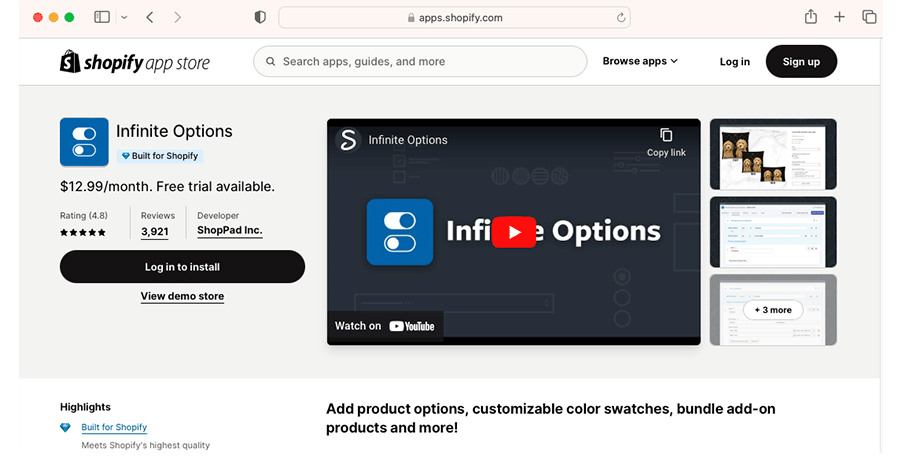Viewport: 900px width, 470px height.
Task: Open the Safari share icon
Action: click(810, 17)
